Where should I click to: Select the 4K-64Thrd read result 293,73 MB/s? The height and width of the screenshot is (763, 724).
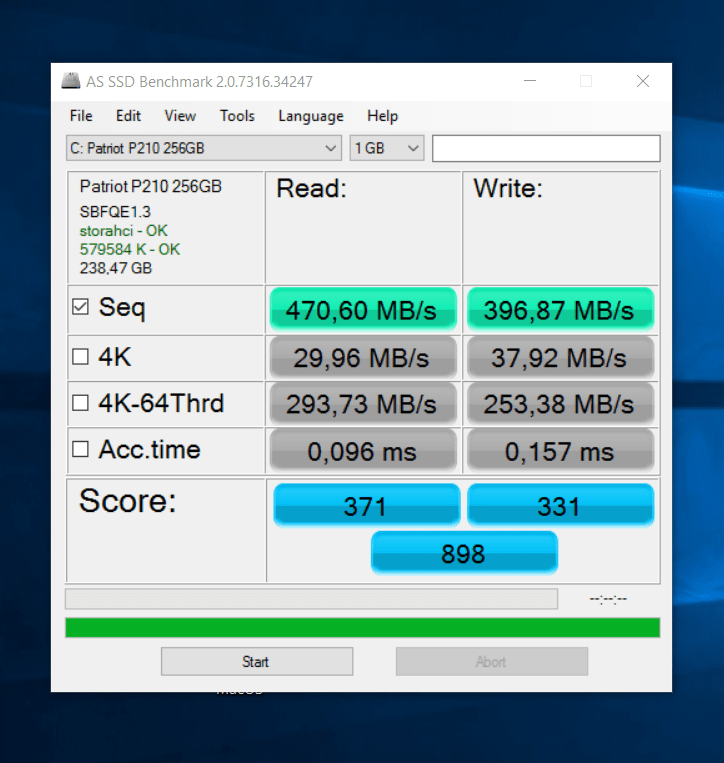point(363,404)
